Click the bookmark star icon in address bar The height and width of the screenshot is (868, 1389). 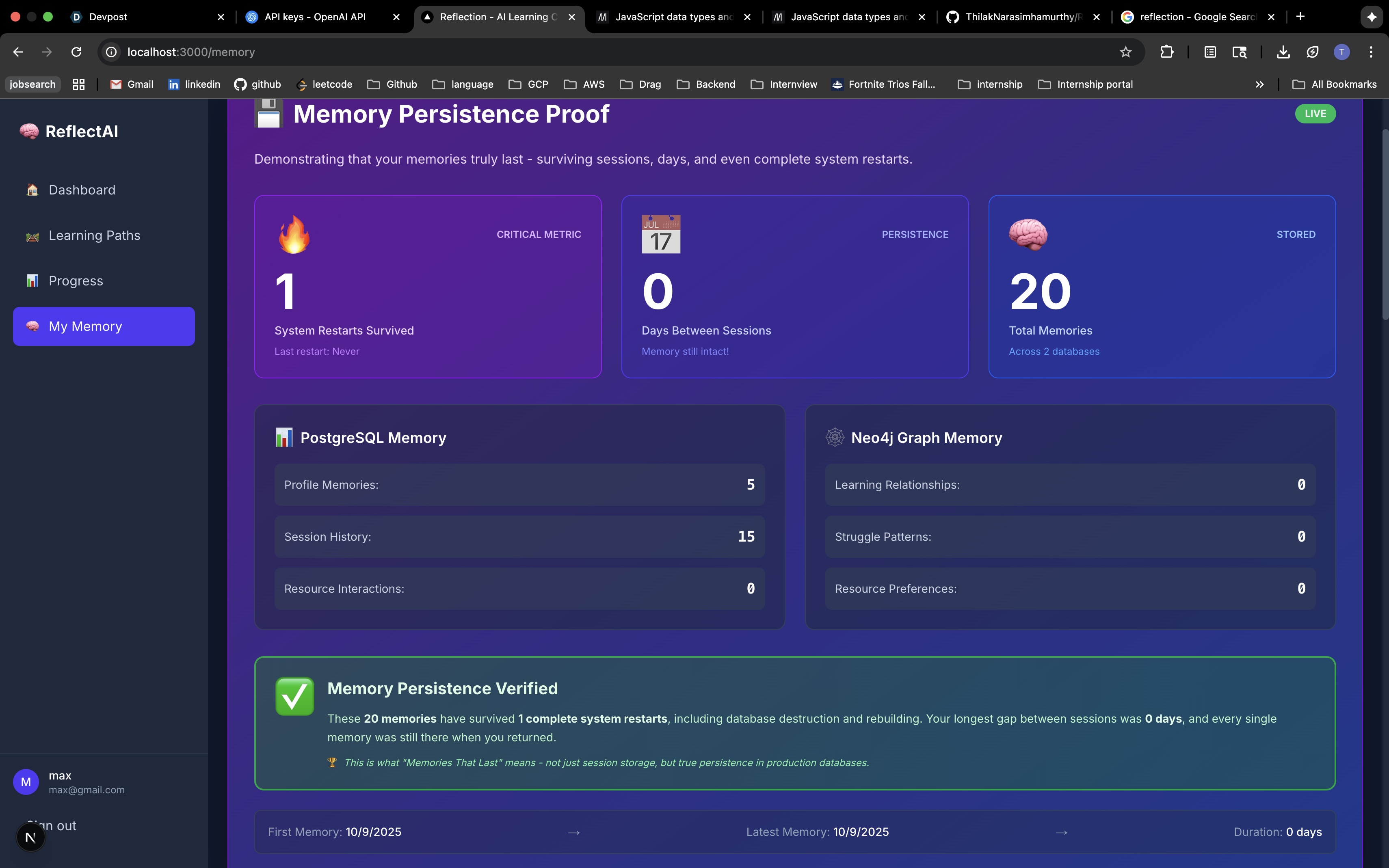tap(1125, 52)
